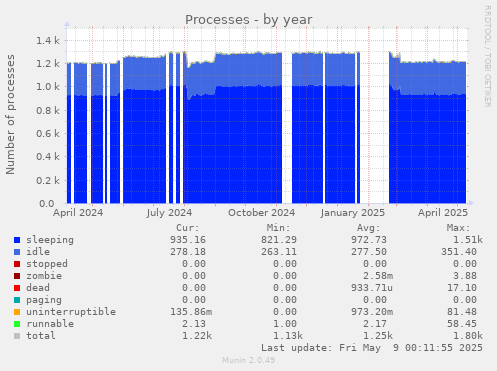Click zombie average value 2.58m
This screenshot has height=371, width=497.
(x=378, y=276)
